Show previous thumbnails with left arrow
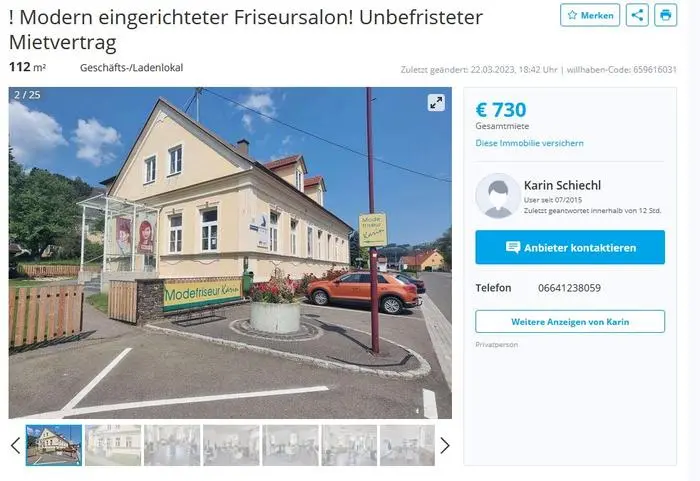The width and height of the screenshot is (700, 481). click(16, 445)
